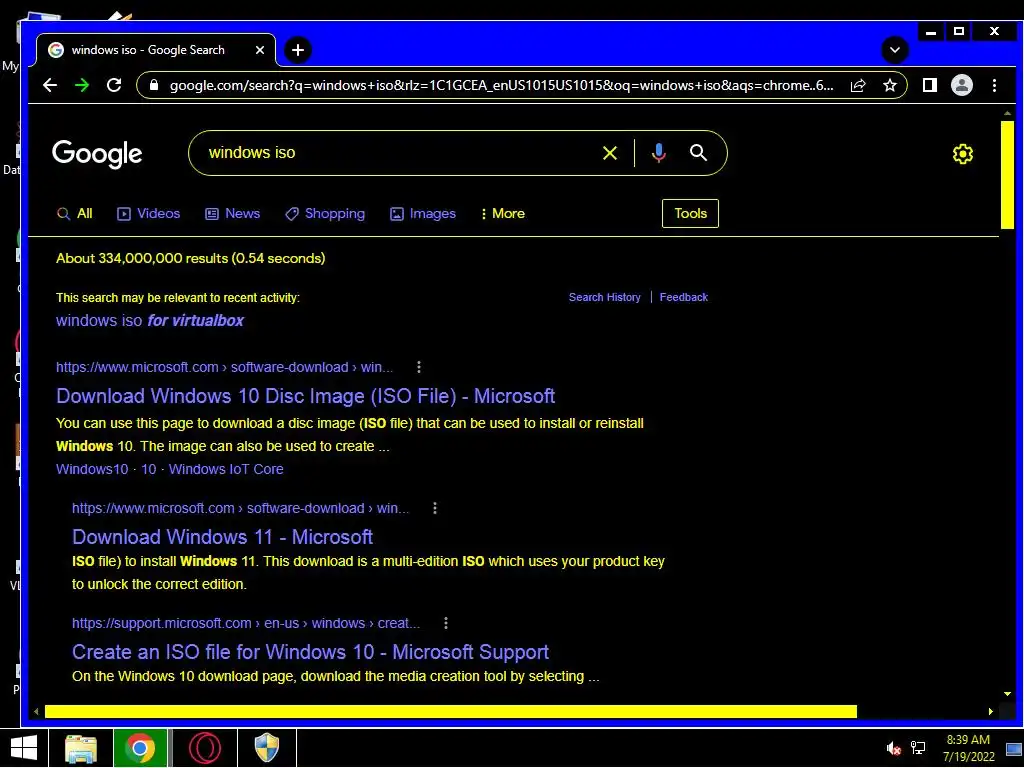Select the All results tab
Viewport: 1024px width, 768px height.
[x=74, y=214]
